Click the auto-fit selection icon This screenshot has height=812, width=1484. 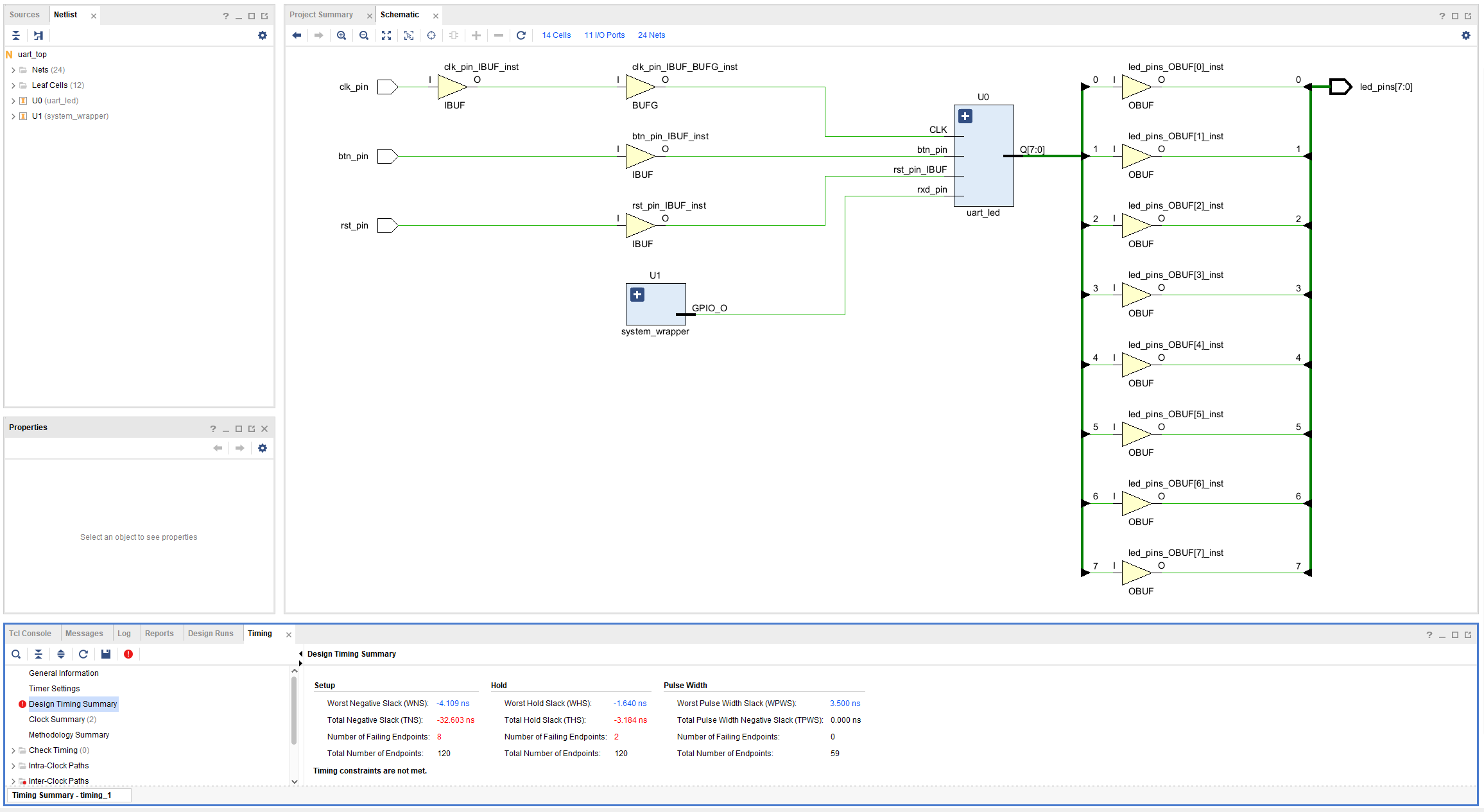[409, 35]
